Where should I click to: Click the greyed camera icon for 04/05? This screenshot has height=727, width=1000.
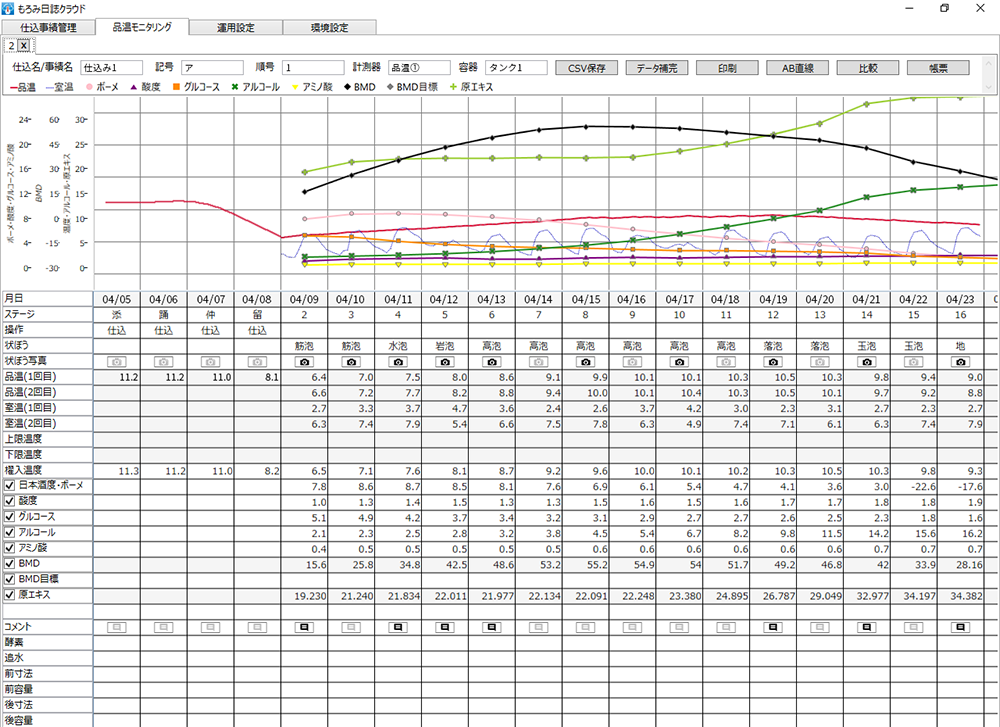pos(117,362)
